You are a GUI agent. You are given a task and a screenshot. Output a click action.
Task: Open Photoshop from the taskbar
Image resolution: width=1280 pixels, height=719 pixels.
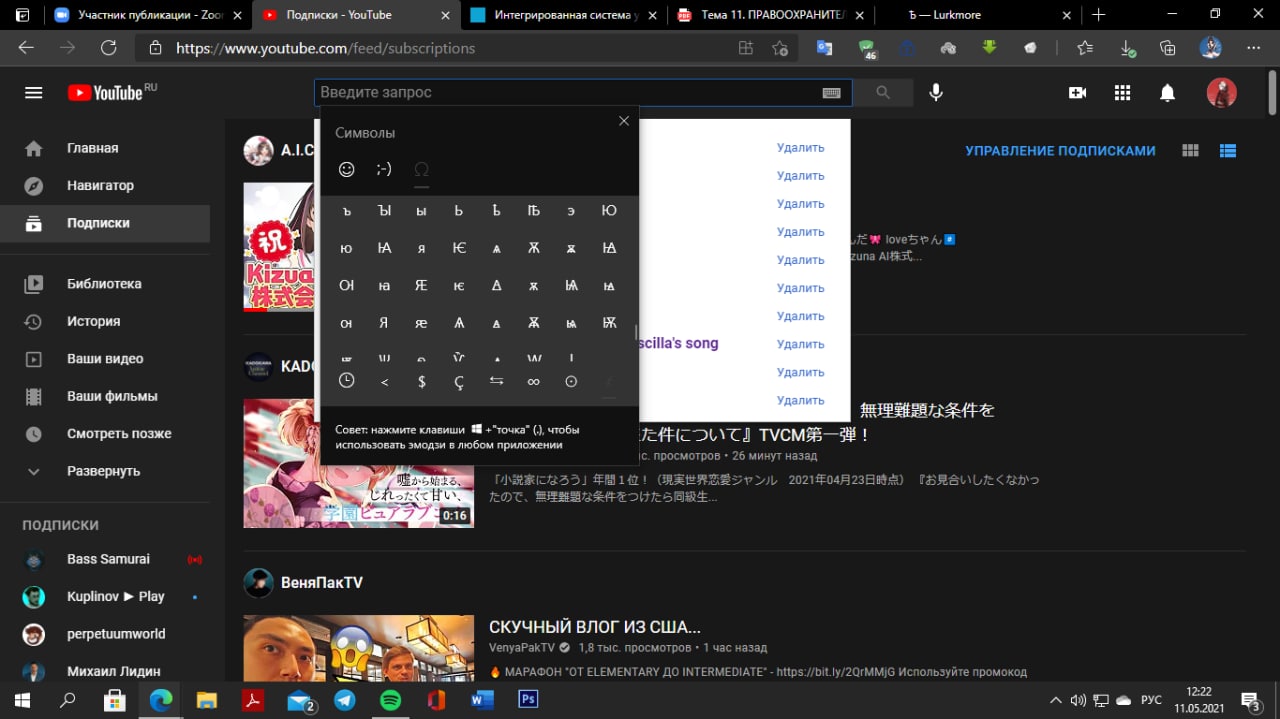(528, 700)
